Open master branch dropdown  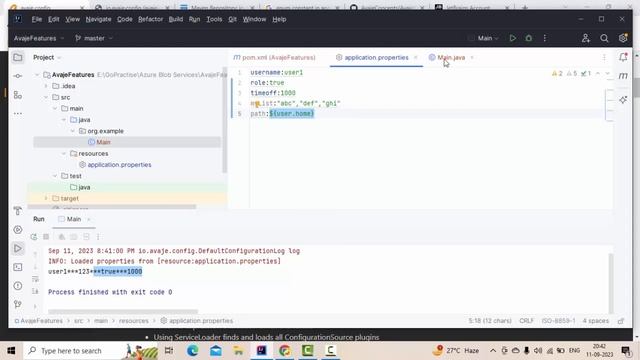pyautogui.click(x=93, y=38)
